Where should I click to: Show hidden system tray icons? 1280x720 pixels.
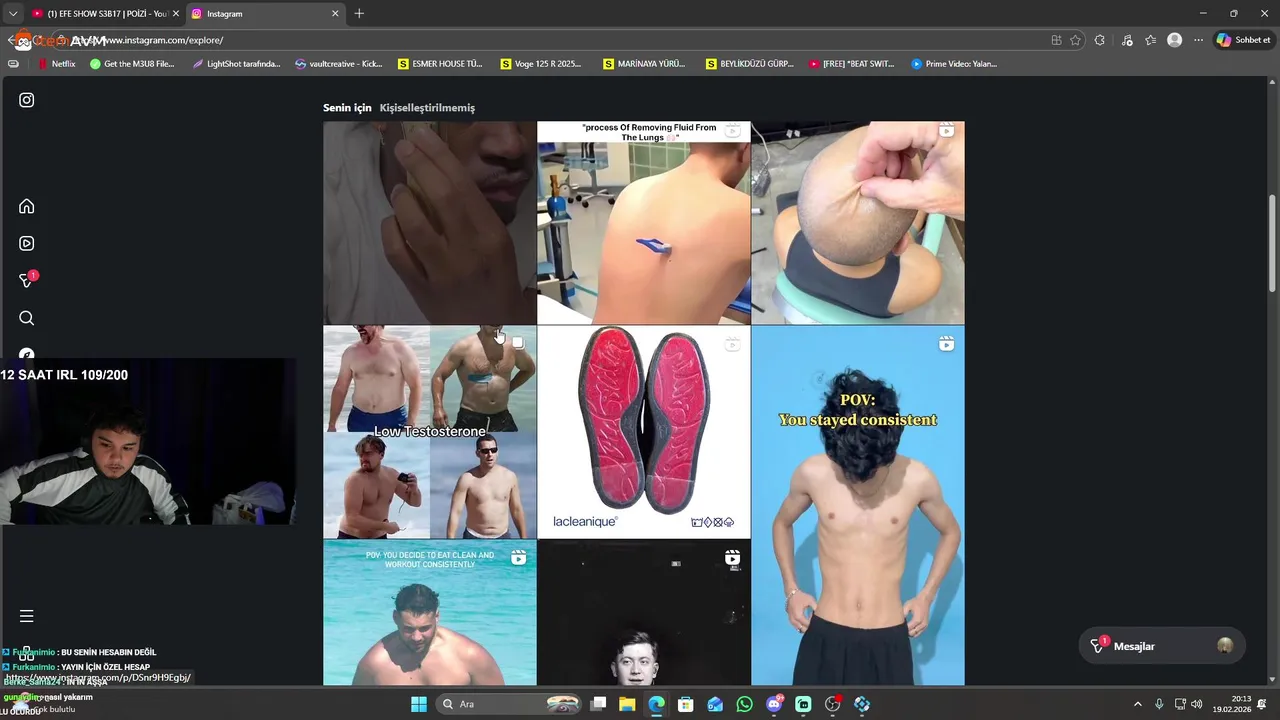point(1137,704)
